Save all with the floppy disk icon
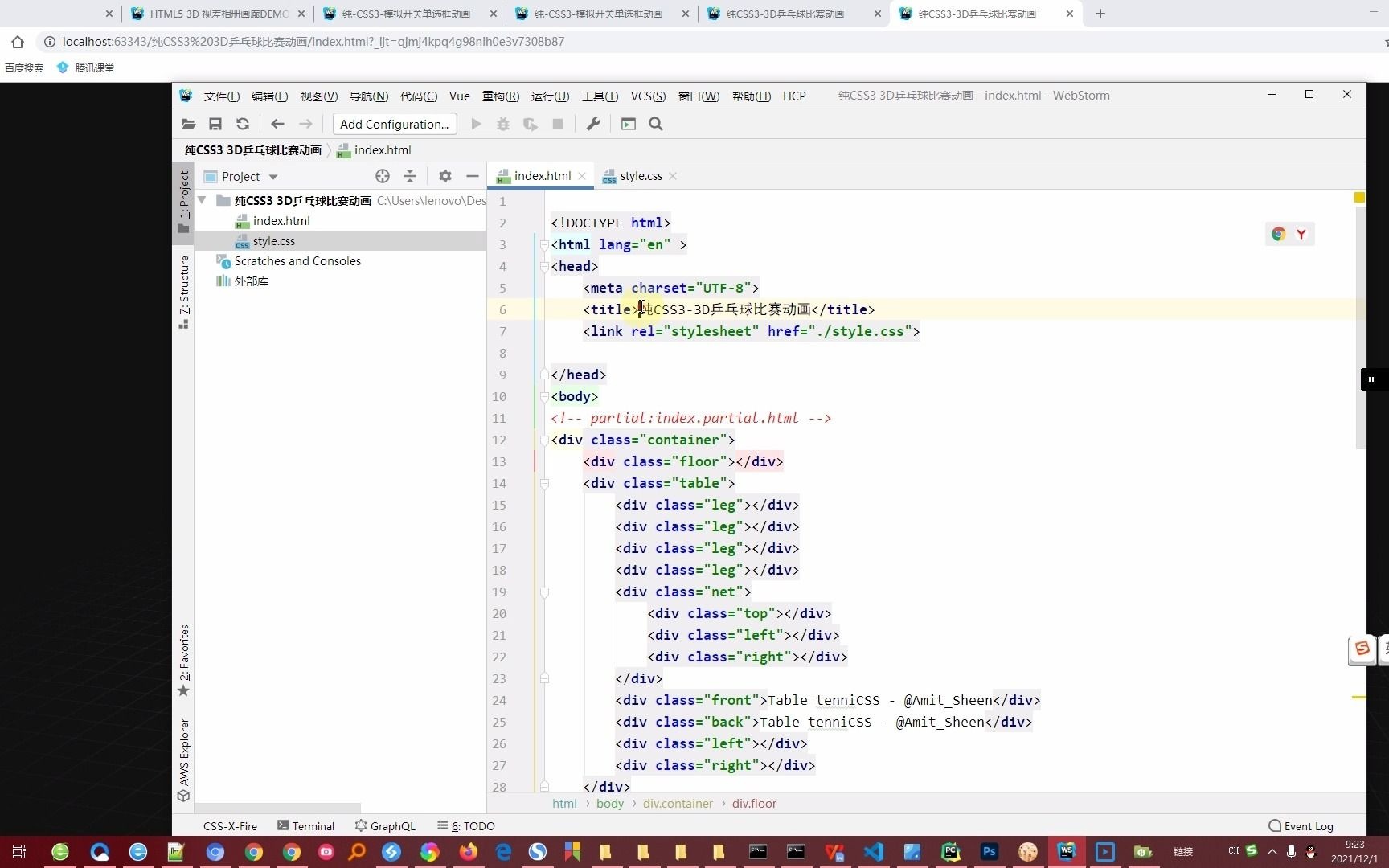1389x868 pixels. click(215, 124)
